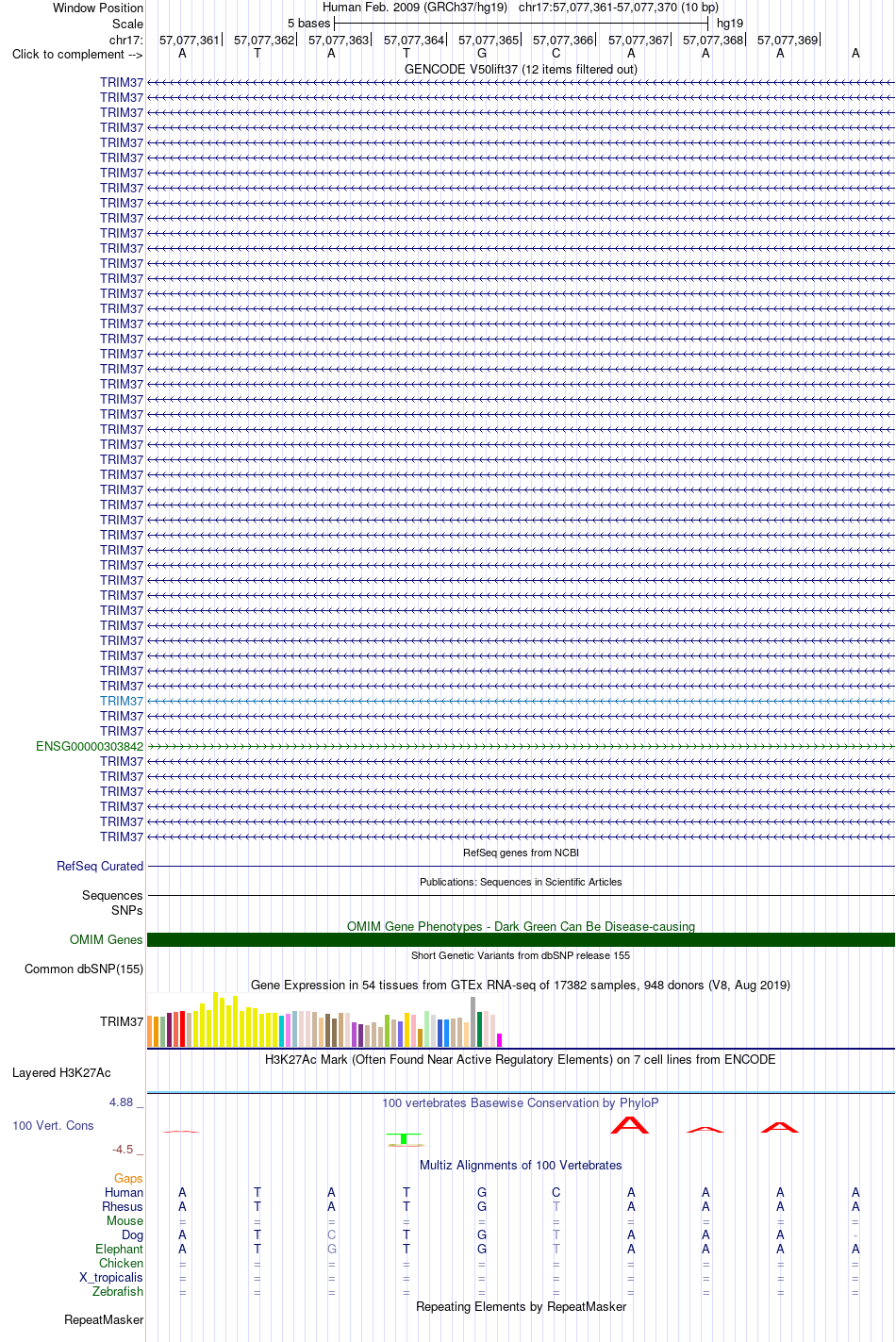Click the tallest red A PhyloP logo

coord(630,1124)
